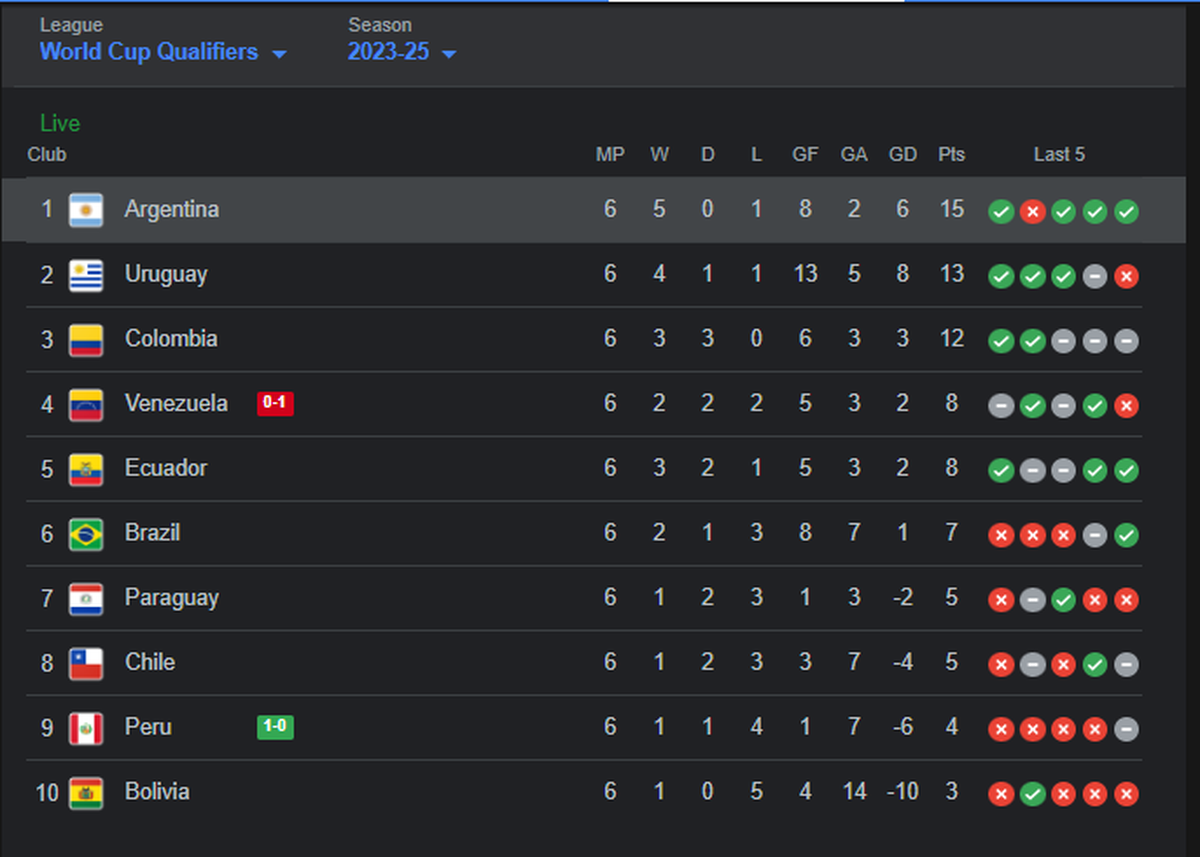The width and height of the screenshot is (1200, 857).
Task: Click the Argentina flag icon
Action: pos(86,210)
